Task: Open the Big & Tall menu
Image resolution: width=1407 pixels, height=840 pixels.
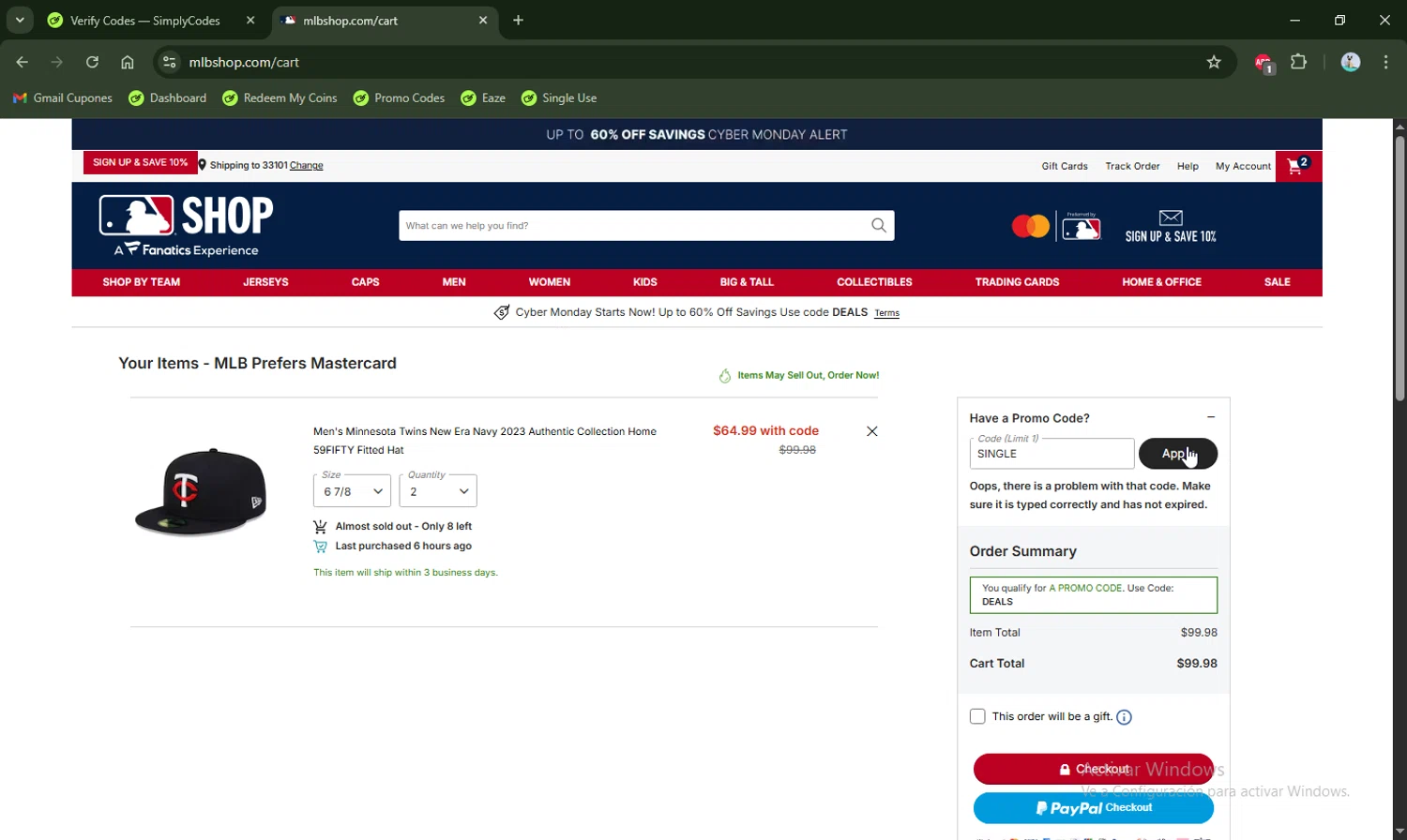Action: point(747,281)
